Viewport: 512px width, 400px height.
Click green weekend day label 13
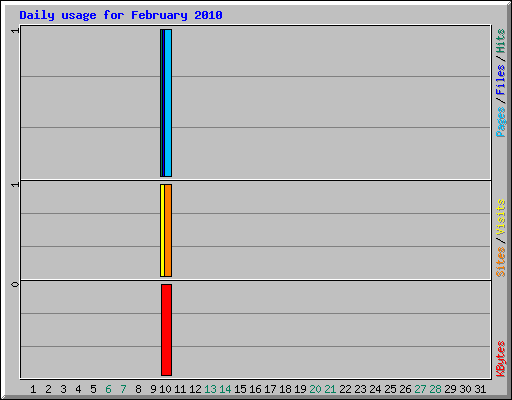210,389
